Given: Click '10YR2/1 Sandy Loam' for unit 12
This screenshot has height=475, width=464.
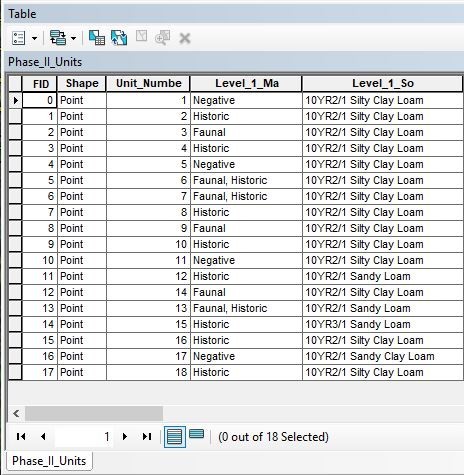Looking at the screenshot, I should [x=383, y=276].
